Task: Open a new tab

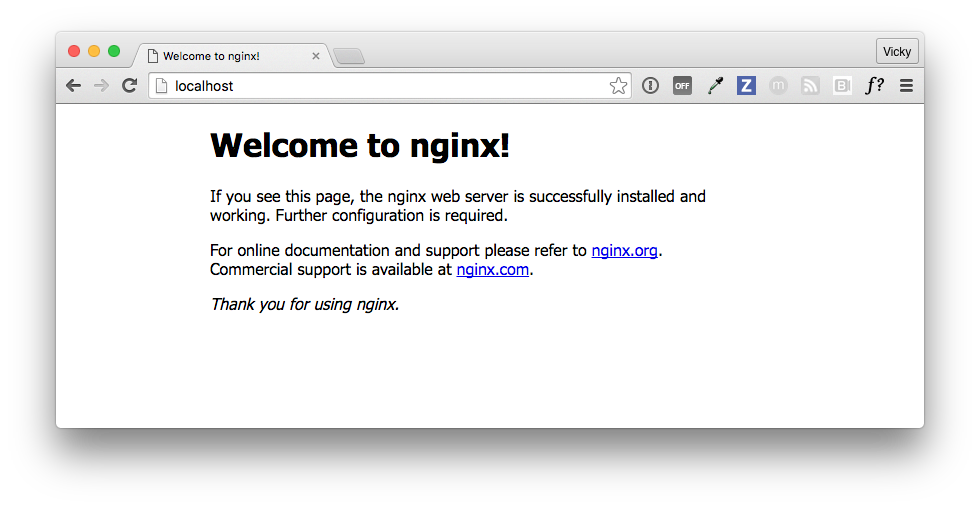Action: coord(349,57)
